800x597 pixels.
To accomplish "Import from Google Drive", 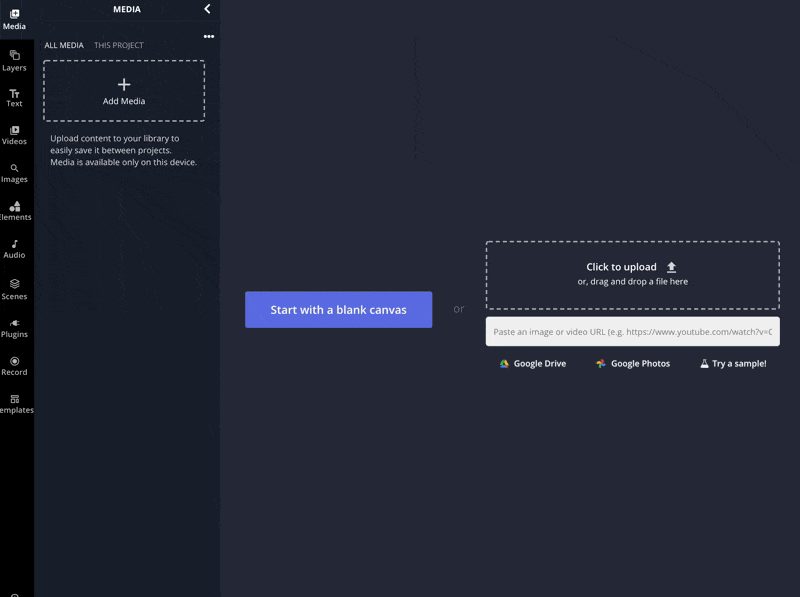I will [533, 364].
